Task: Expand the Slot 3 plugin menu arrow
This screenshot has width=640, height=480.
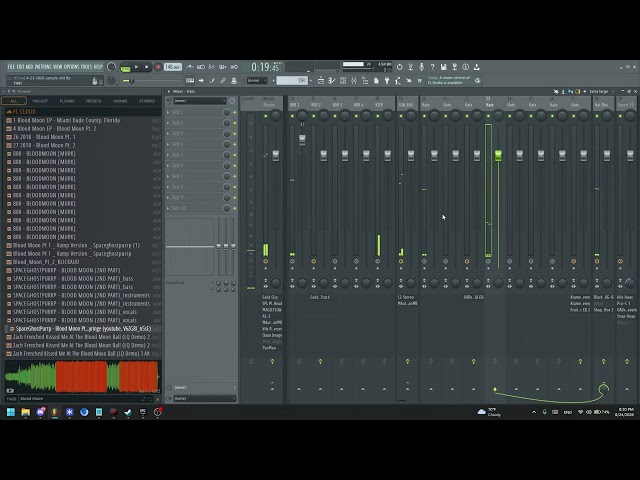Action: [168, 133]
